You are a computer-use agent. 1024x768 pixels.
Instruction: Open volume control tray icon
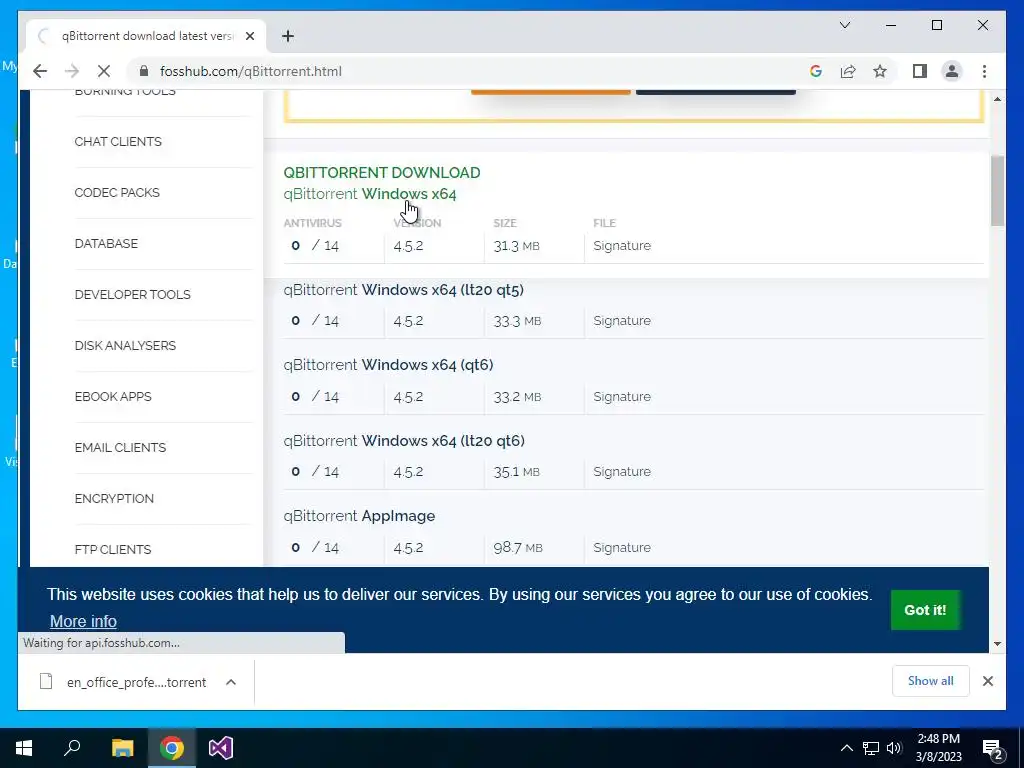click(x=894, y=748)
